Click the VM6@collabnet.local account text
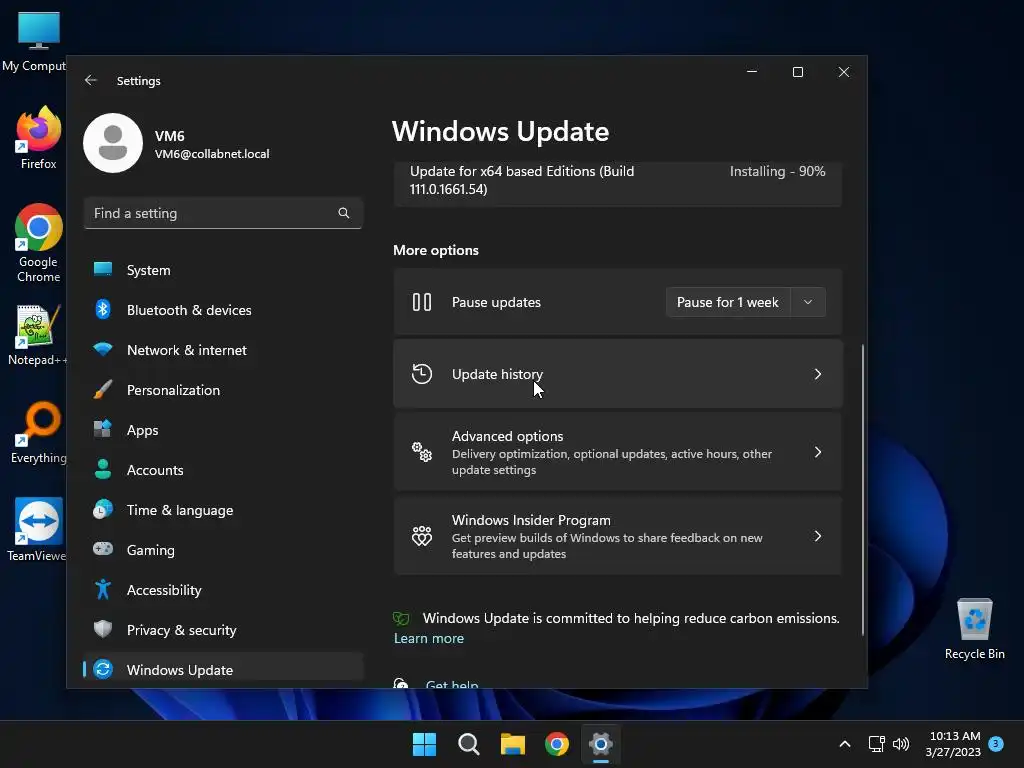The width and height of the screenshot is (1024, 768). [x=212, y=154]
